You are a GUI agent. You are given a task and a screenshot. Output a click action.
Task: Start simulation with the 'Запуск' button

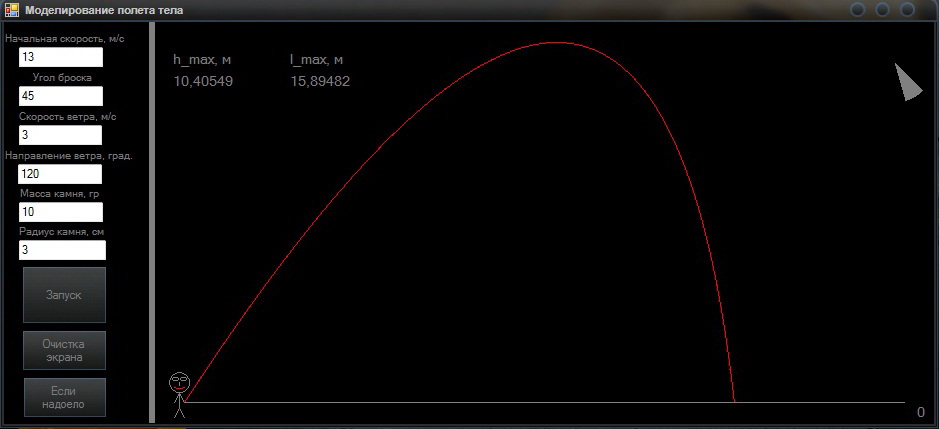[64, 295]
